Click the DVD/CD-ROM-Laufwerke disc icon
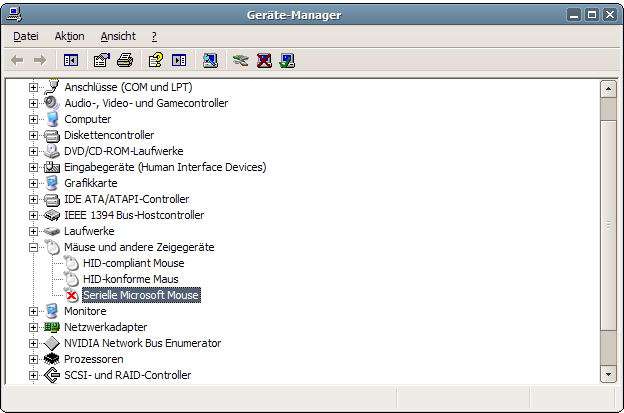This screenshot has height=413, width=624. [x=52, y=151]
